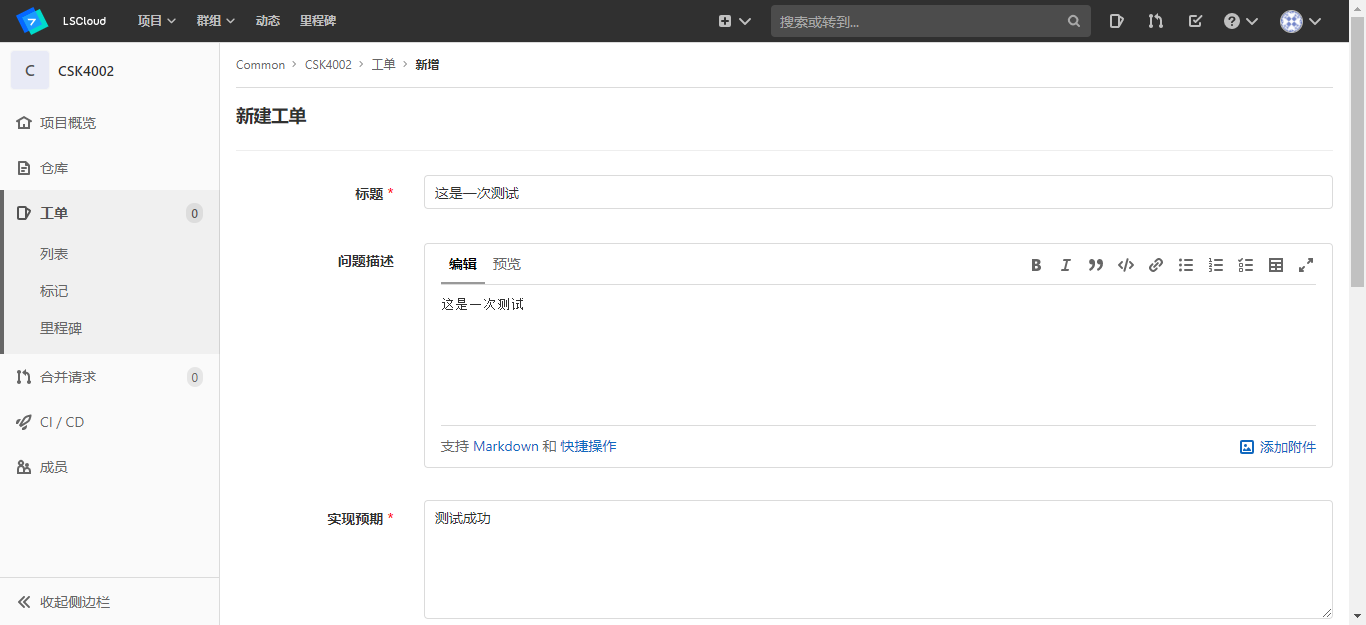Open the 项目 dropdown in the top bar
Viewport: 1366px width, 625px height.
(x=157, y=21)
